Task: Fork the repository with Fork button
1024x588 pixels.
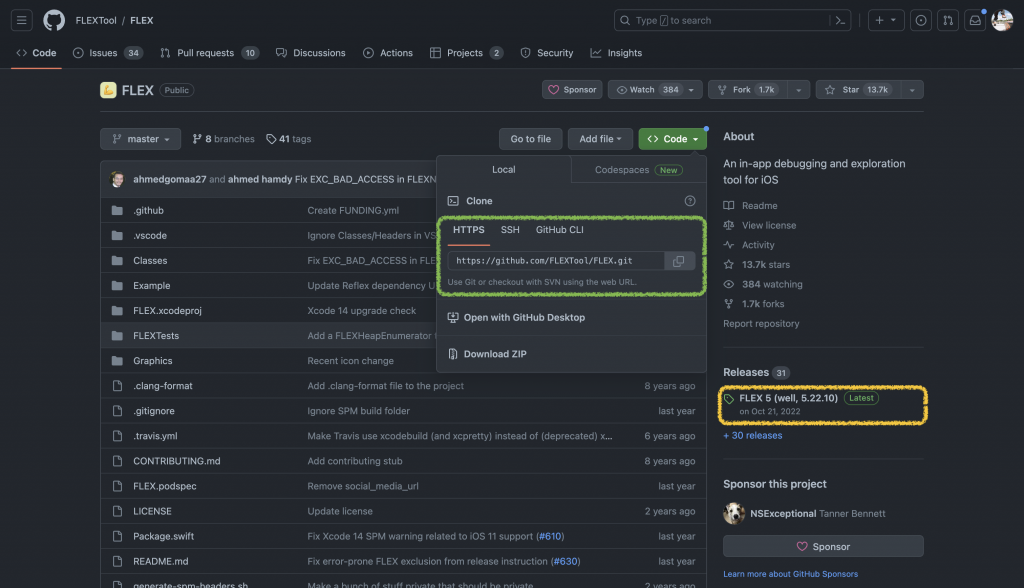Action: click(x=748, y=90)
